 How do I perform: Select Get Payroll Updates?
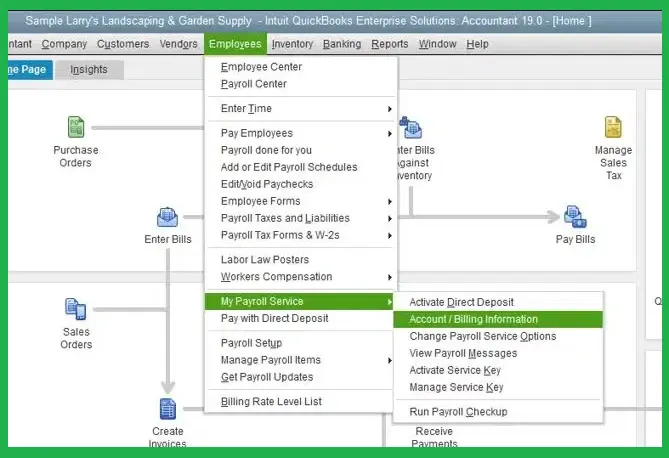pyautogui.click(x=300, y=377)
